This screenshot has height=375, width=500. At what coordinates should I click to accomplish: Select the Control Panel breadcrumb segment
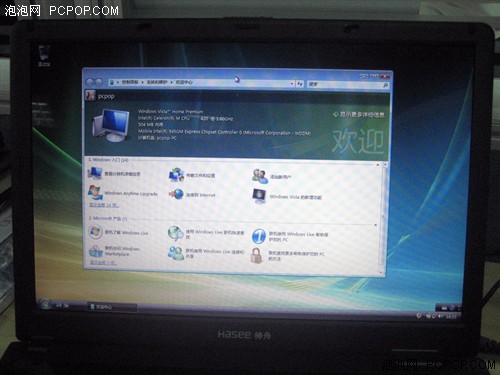click(x=129, y=82)
